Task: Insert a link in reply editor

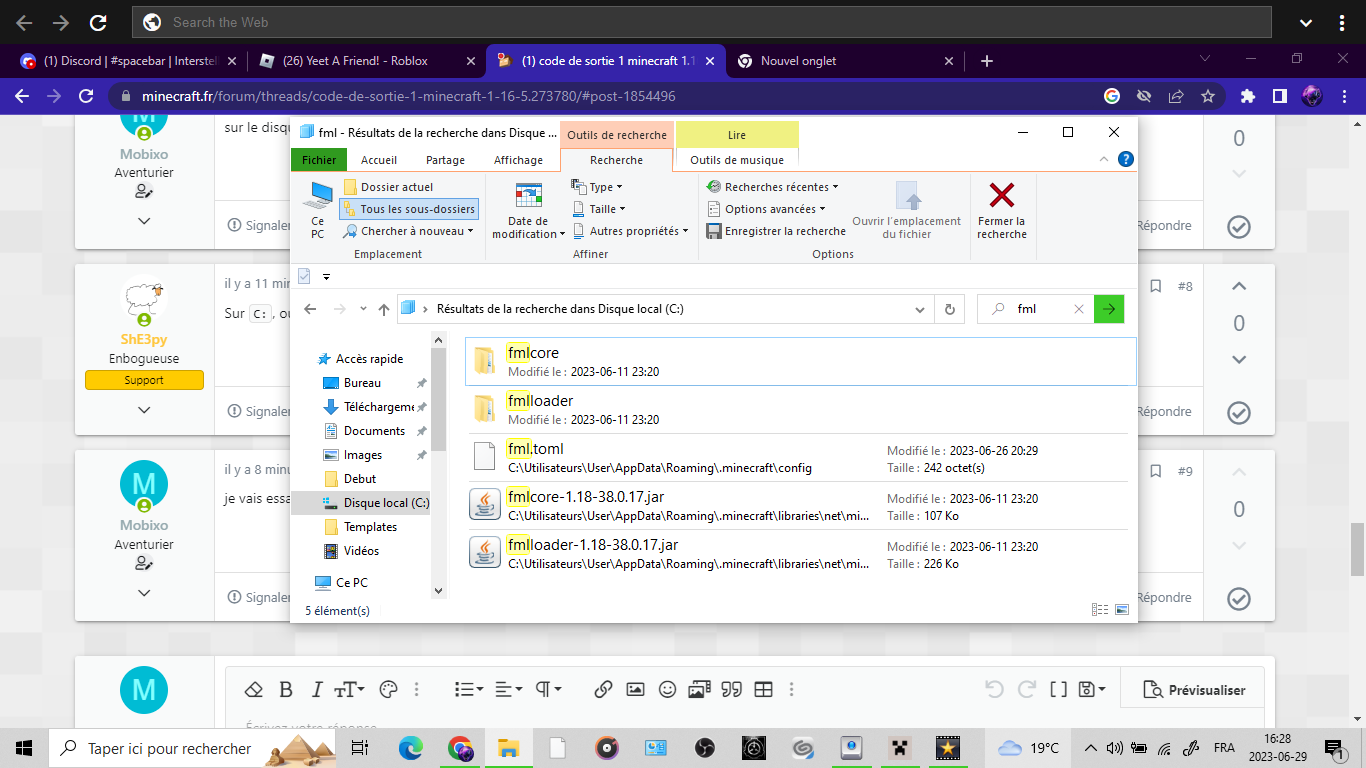Action: 603,689
